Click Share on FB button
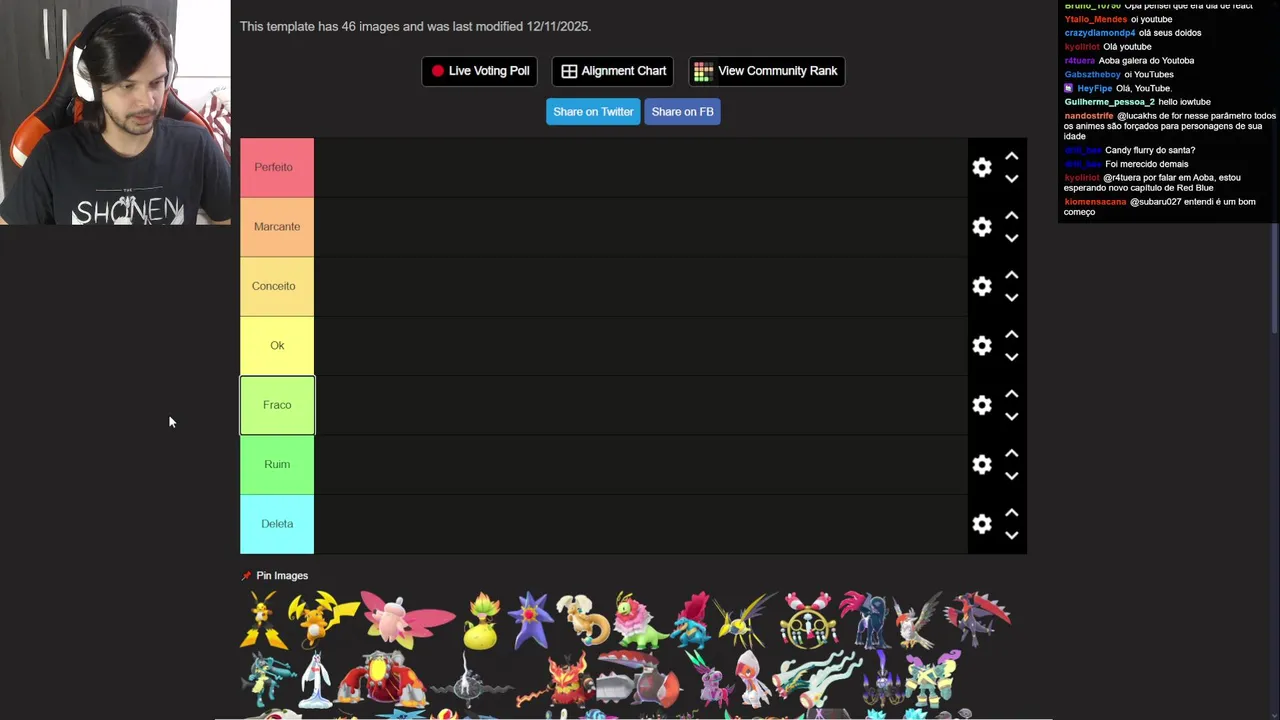 coord(682,112)
